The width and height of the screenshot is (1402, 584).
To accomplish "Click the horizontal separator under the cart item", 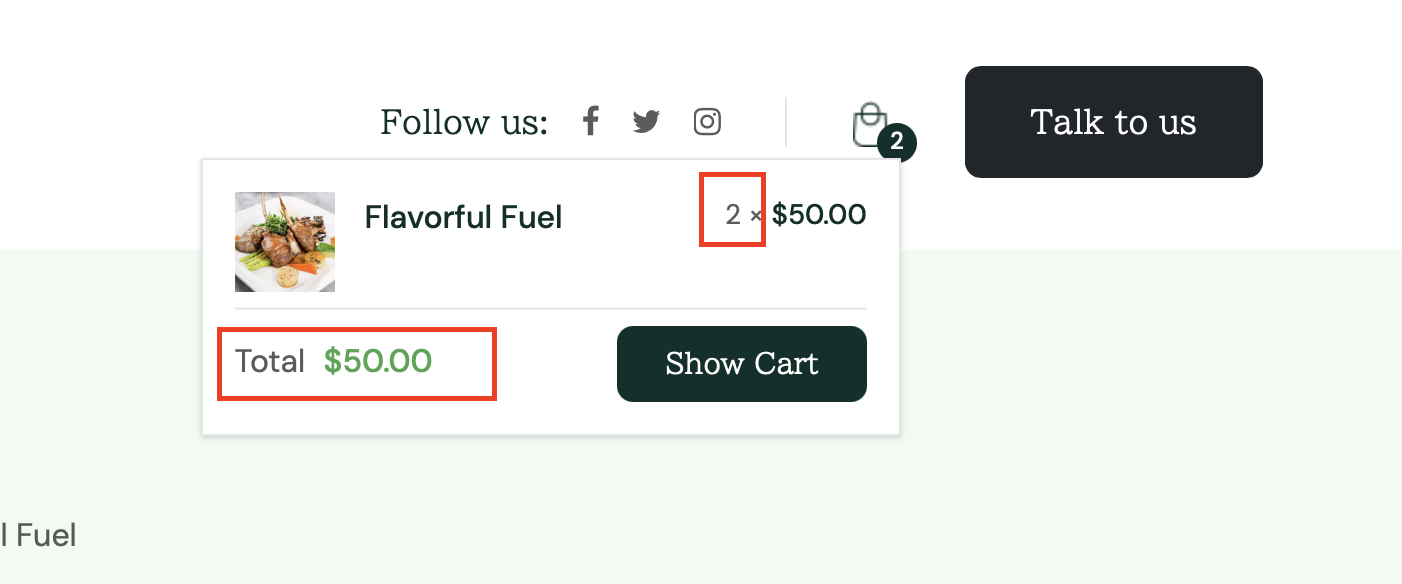I will 551,309.
